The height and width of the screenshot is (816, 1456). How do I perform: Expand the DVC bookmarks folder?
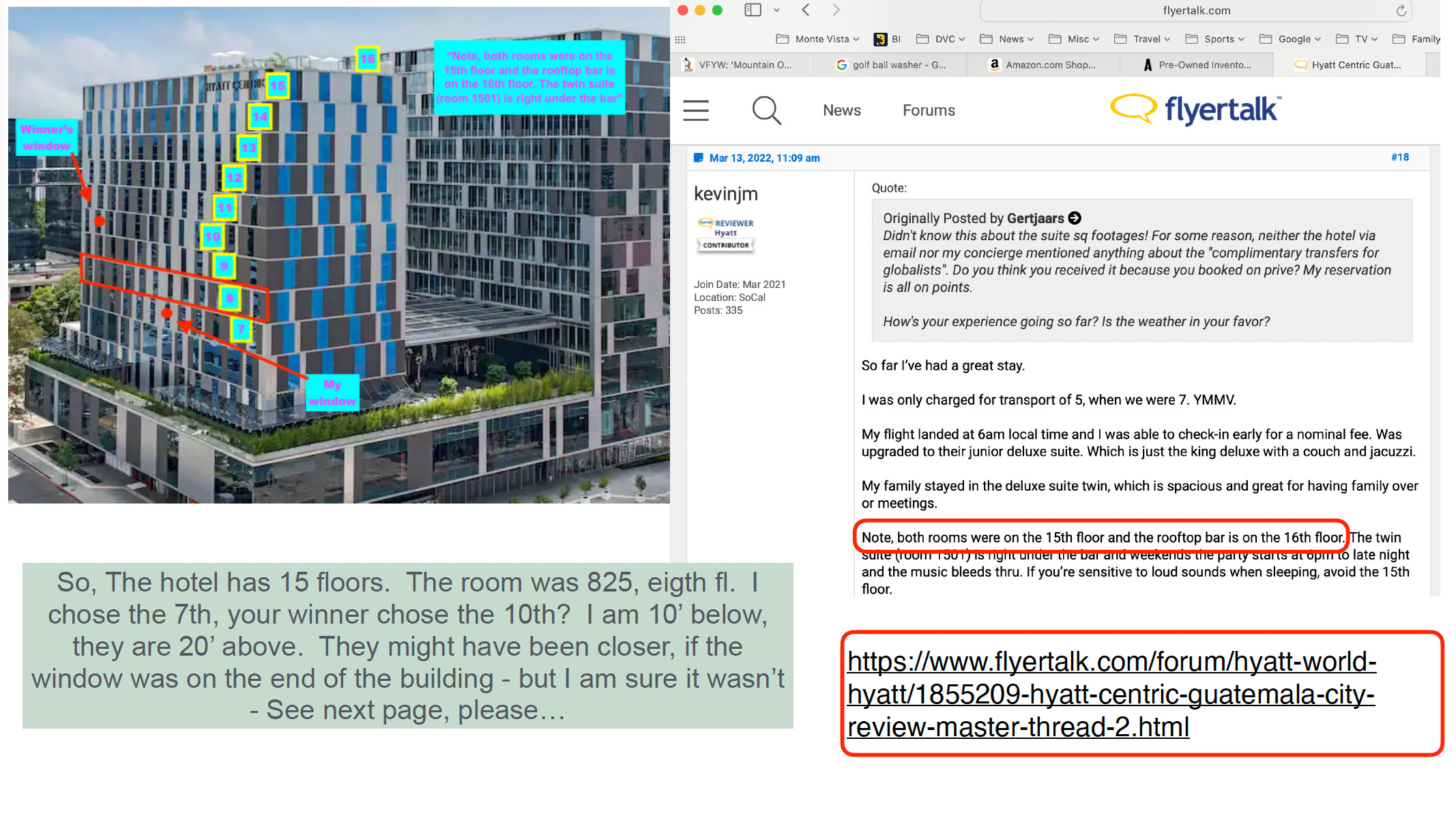click(x=940, y=39)
